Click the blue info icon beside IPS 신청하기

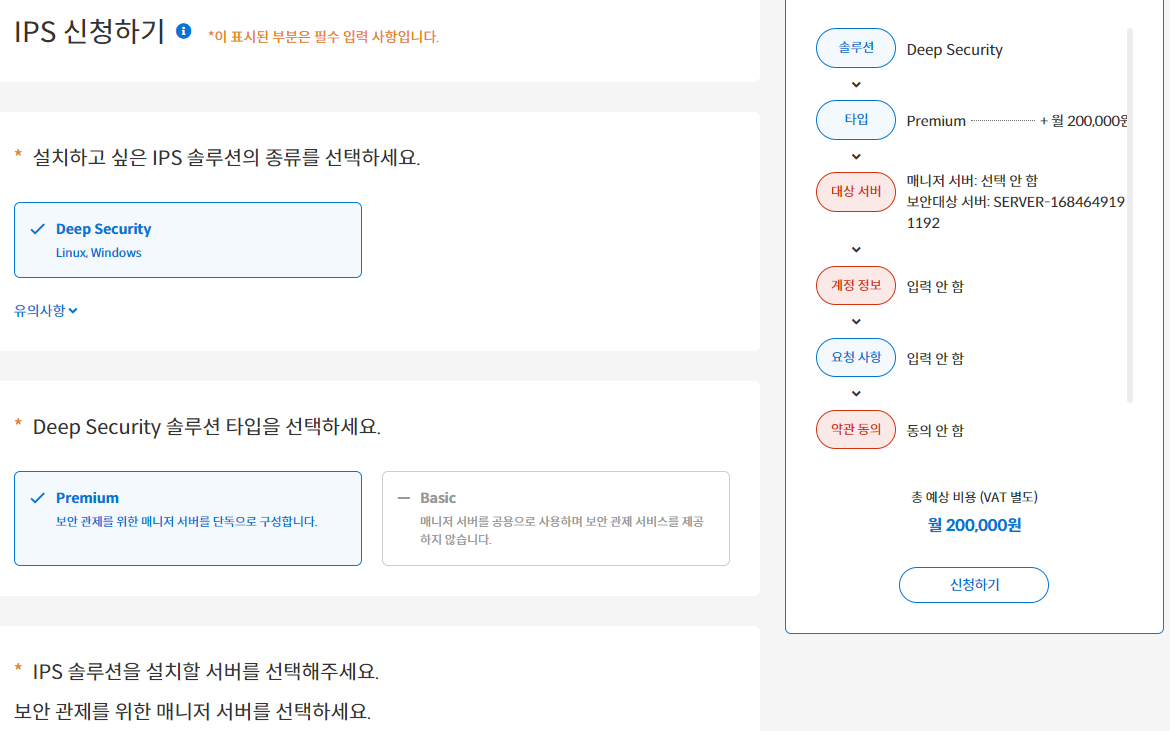pyautogui.click(x=184, y=31)
